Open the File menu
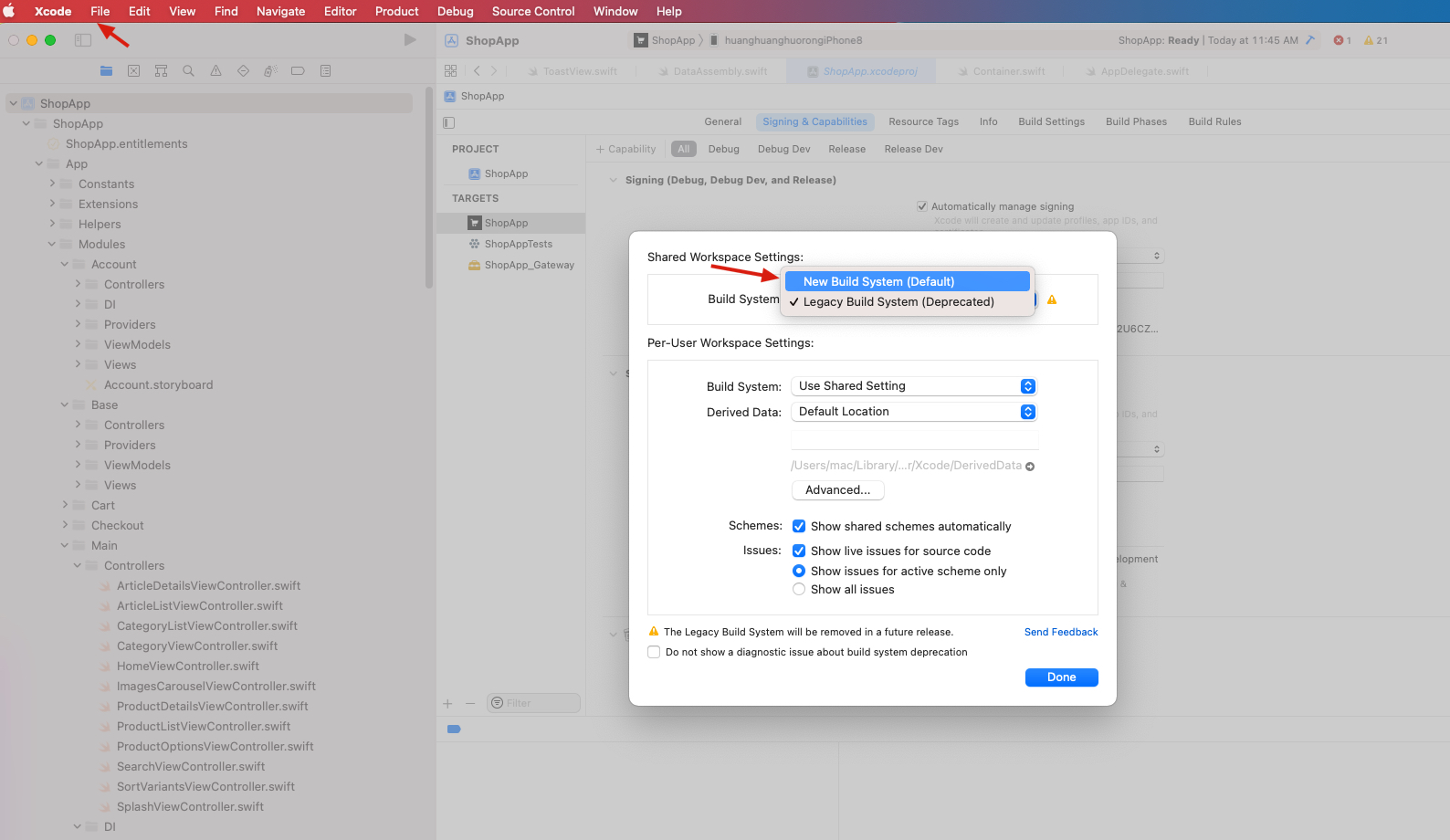 point(100,11)
